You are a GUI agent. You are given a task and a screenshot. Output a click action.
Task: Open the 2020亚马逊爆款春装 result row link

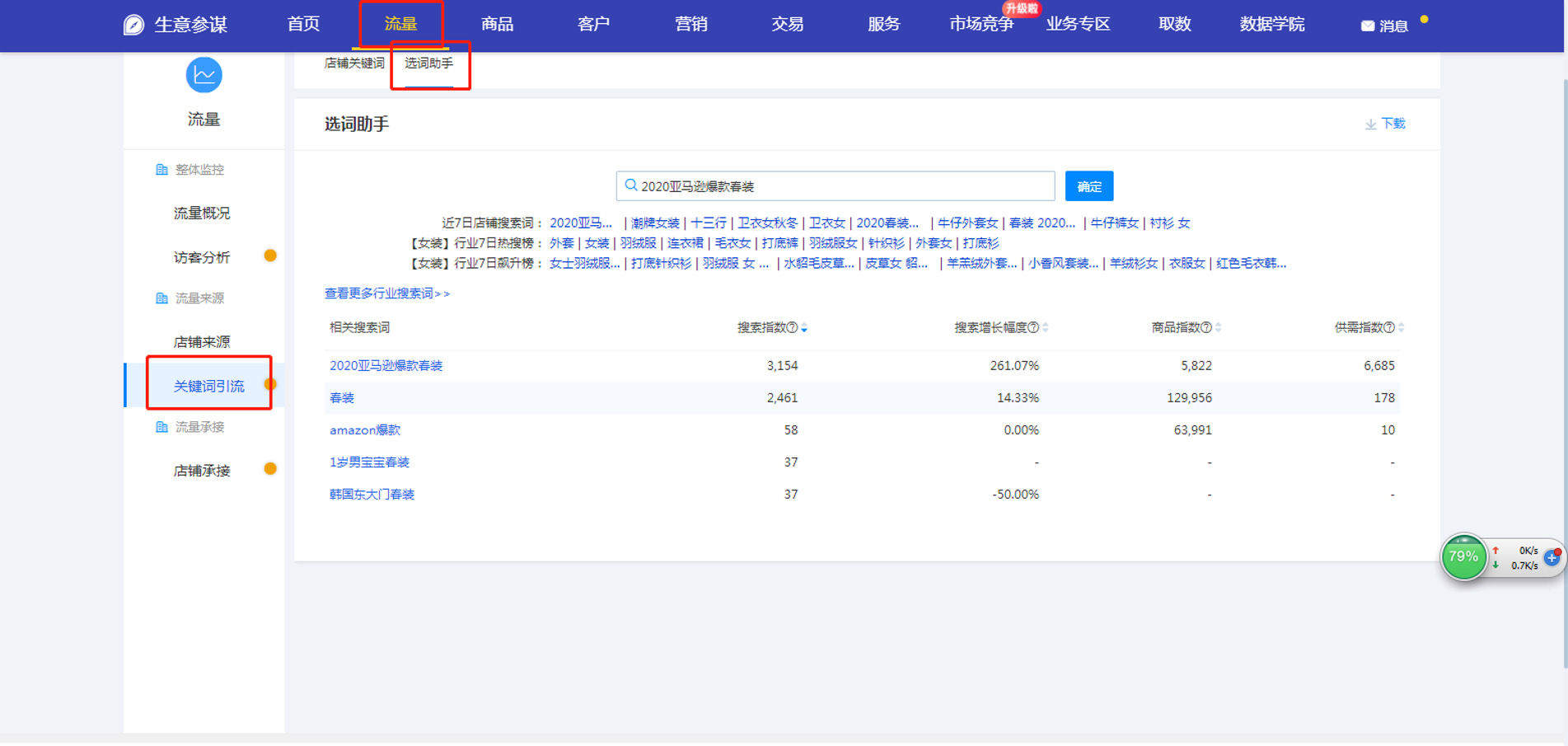point(386,366)
